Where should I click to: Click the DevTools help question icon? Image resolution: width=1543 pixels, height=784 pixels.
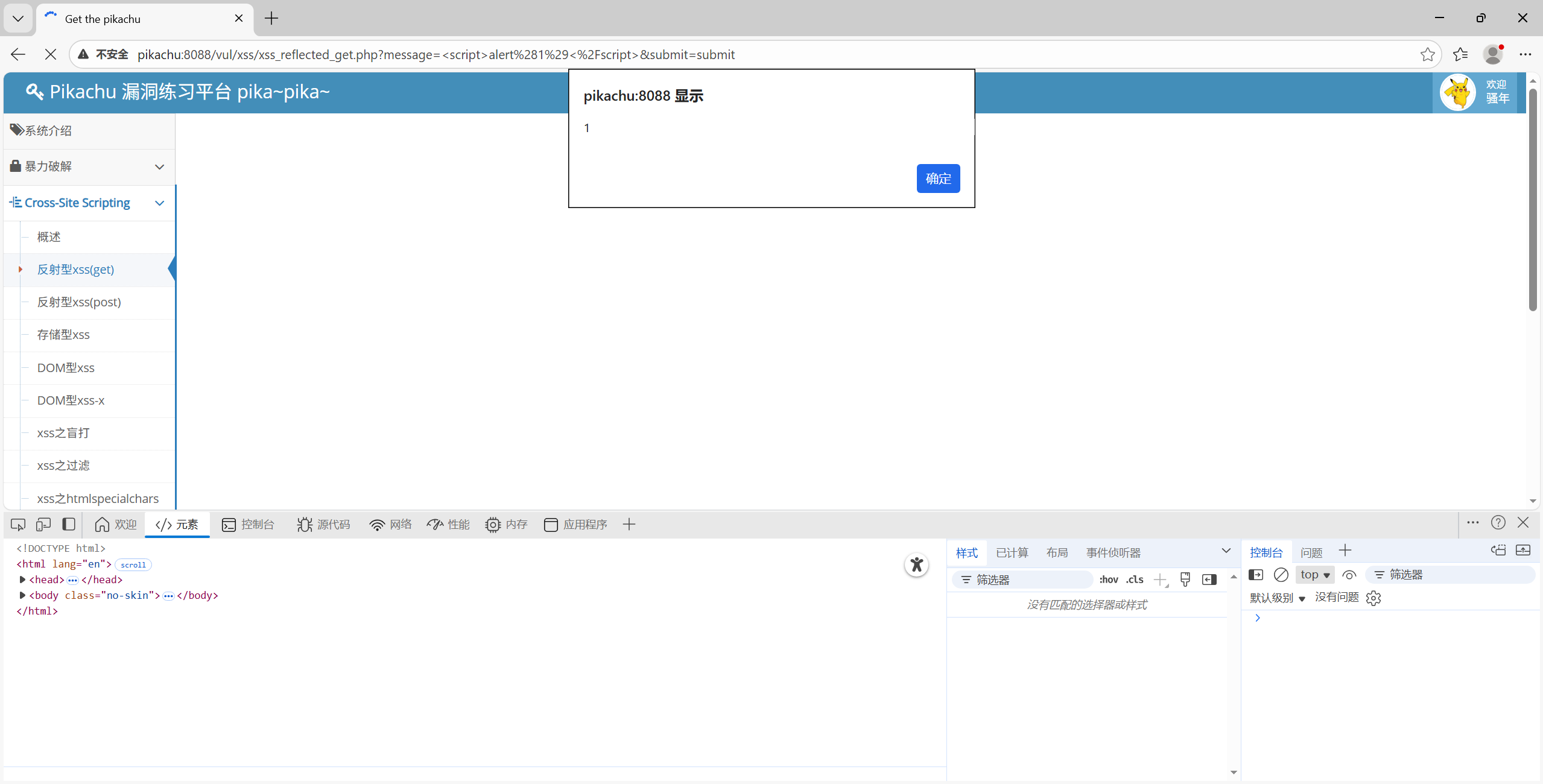point(1498,523)
